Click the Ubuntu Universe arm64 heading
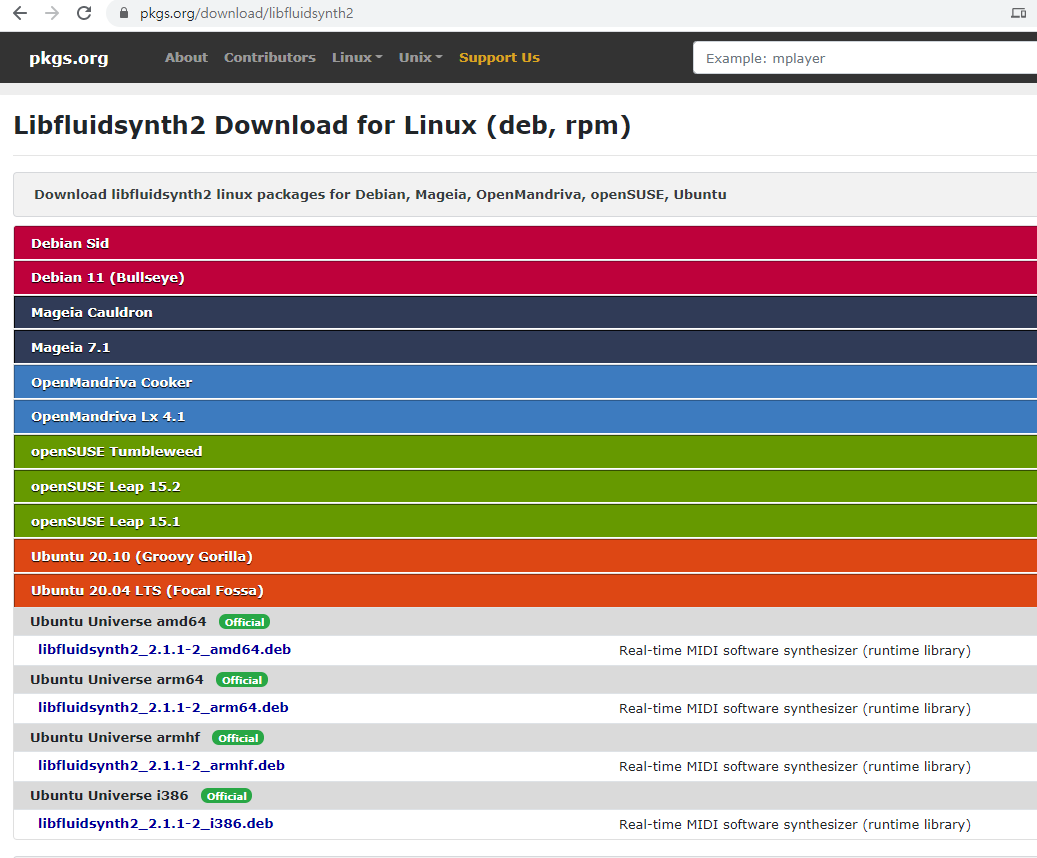This screenshot has width=1037, height=858. [x=117, y=679]
